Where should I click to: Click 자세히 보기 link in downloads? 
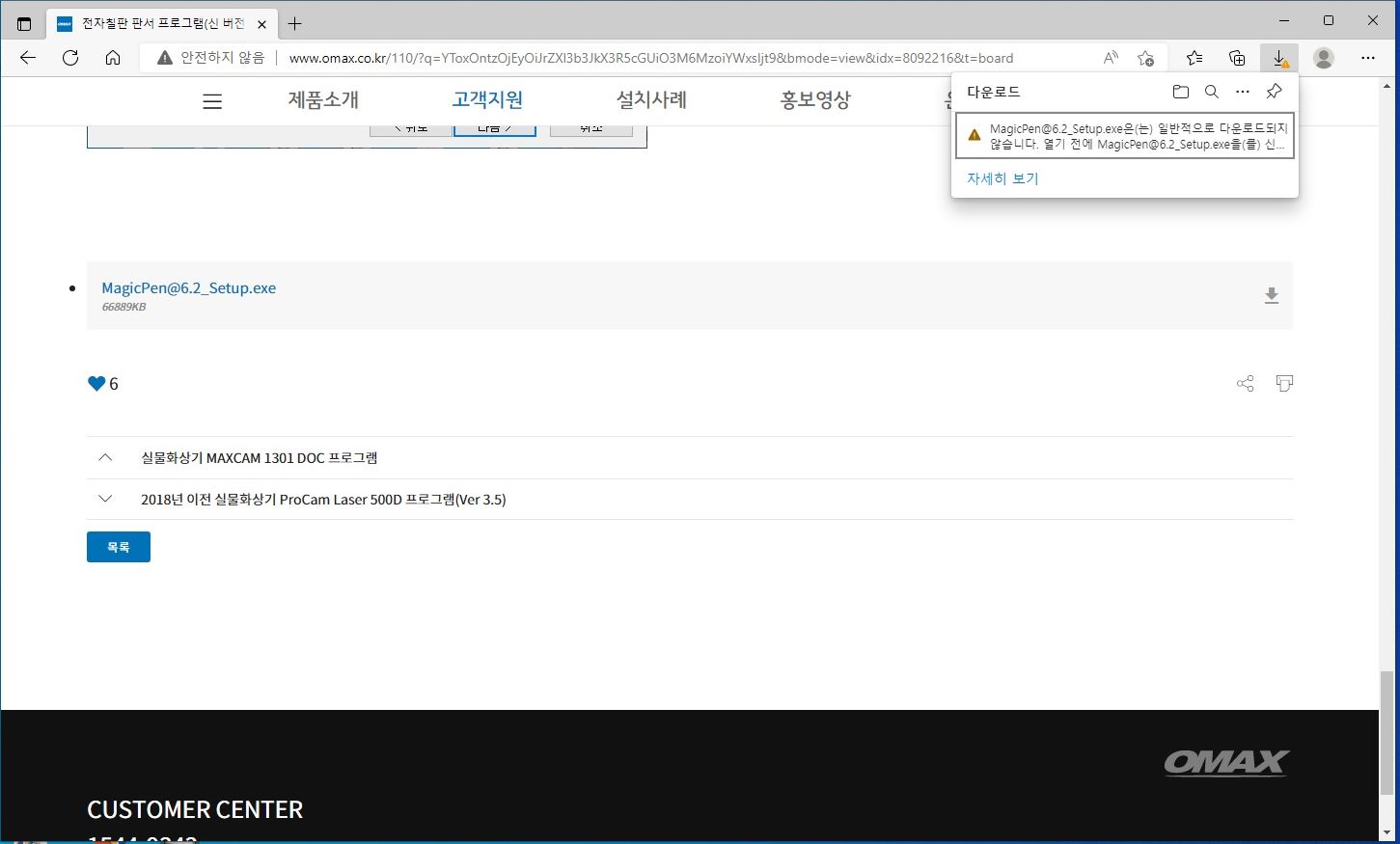coord(1002,178)
